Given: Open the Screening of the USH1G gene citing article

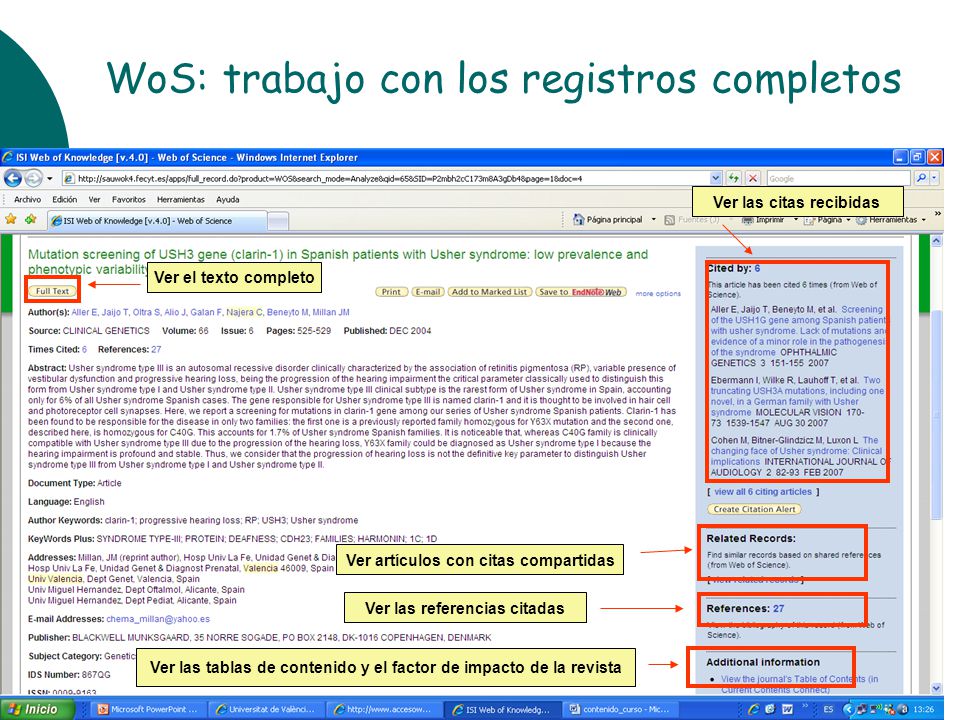Looking at the screenshot, I should [798, 331].
